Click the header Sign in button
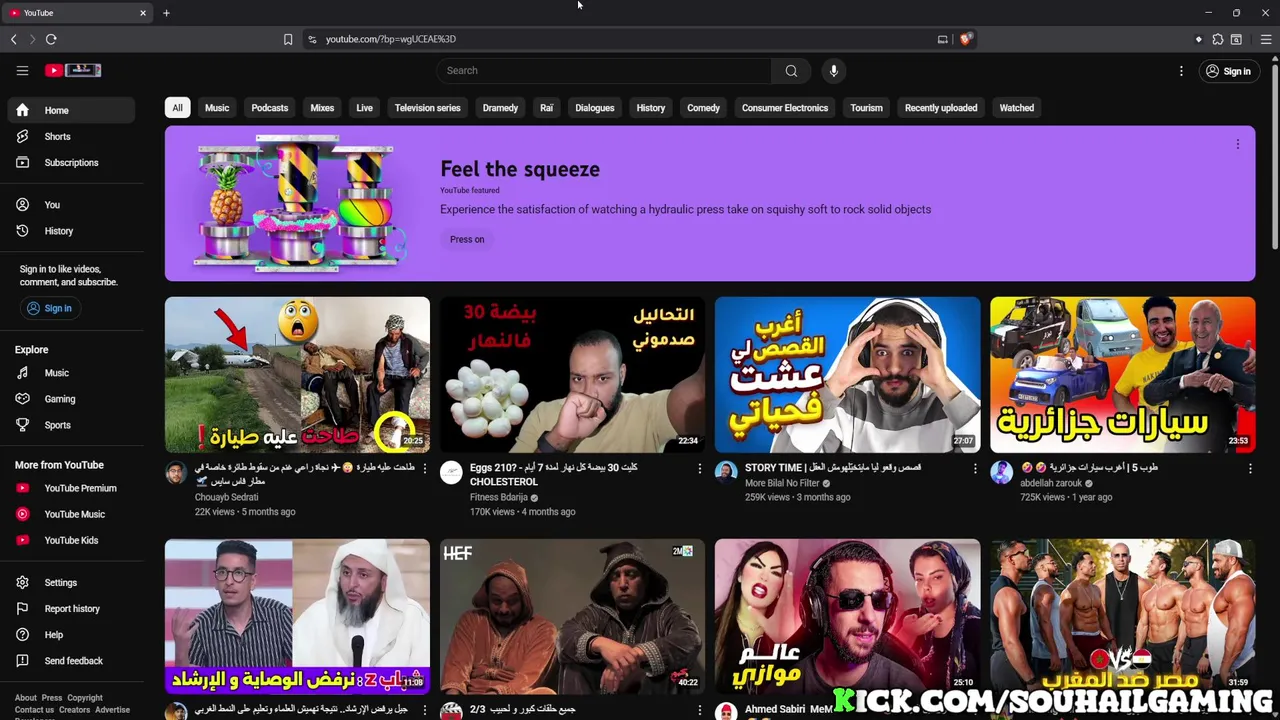1280x720 pixels. [x=1228, y=71]
